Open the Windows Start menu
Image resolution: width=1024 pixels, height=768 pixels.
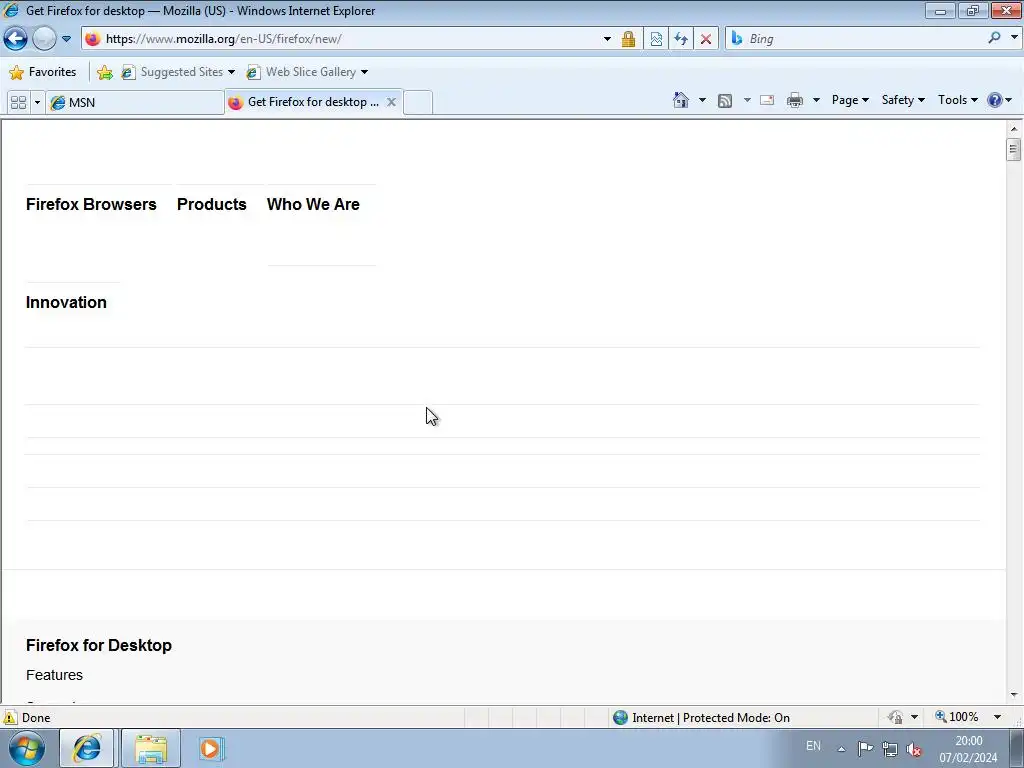pos(27,748)
